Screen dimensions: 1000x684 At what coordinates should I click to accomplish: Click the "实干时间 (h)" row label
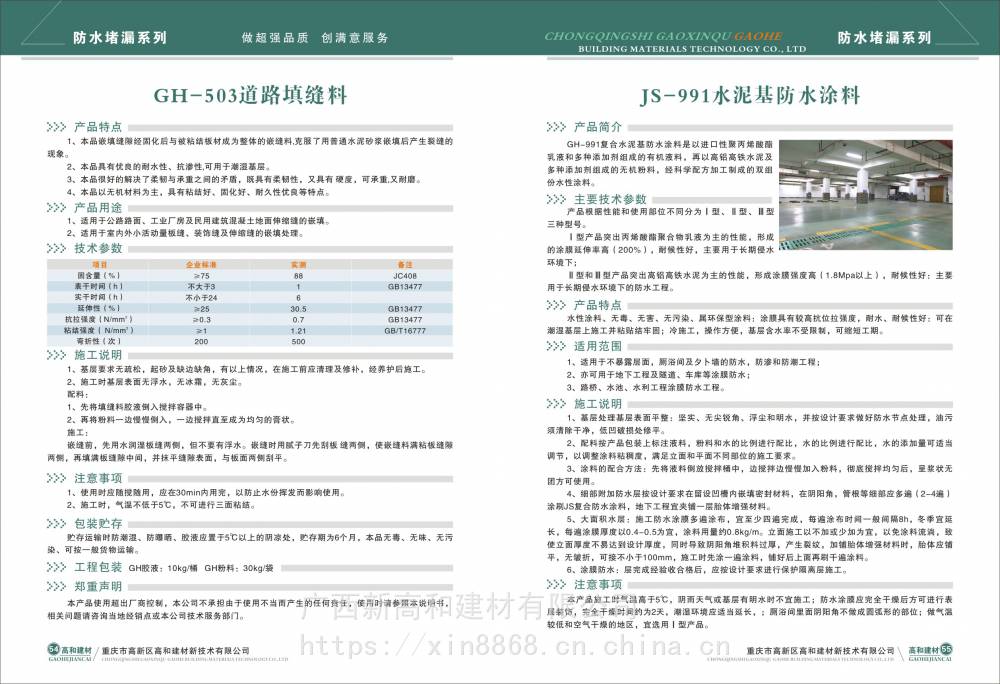pyautogui.click(x=99, y=298)
